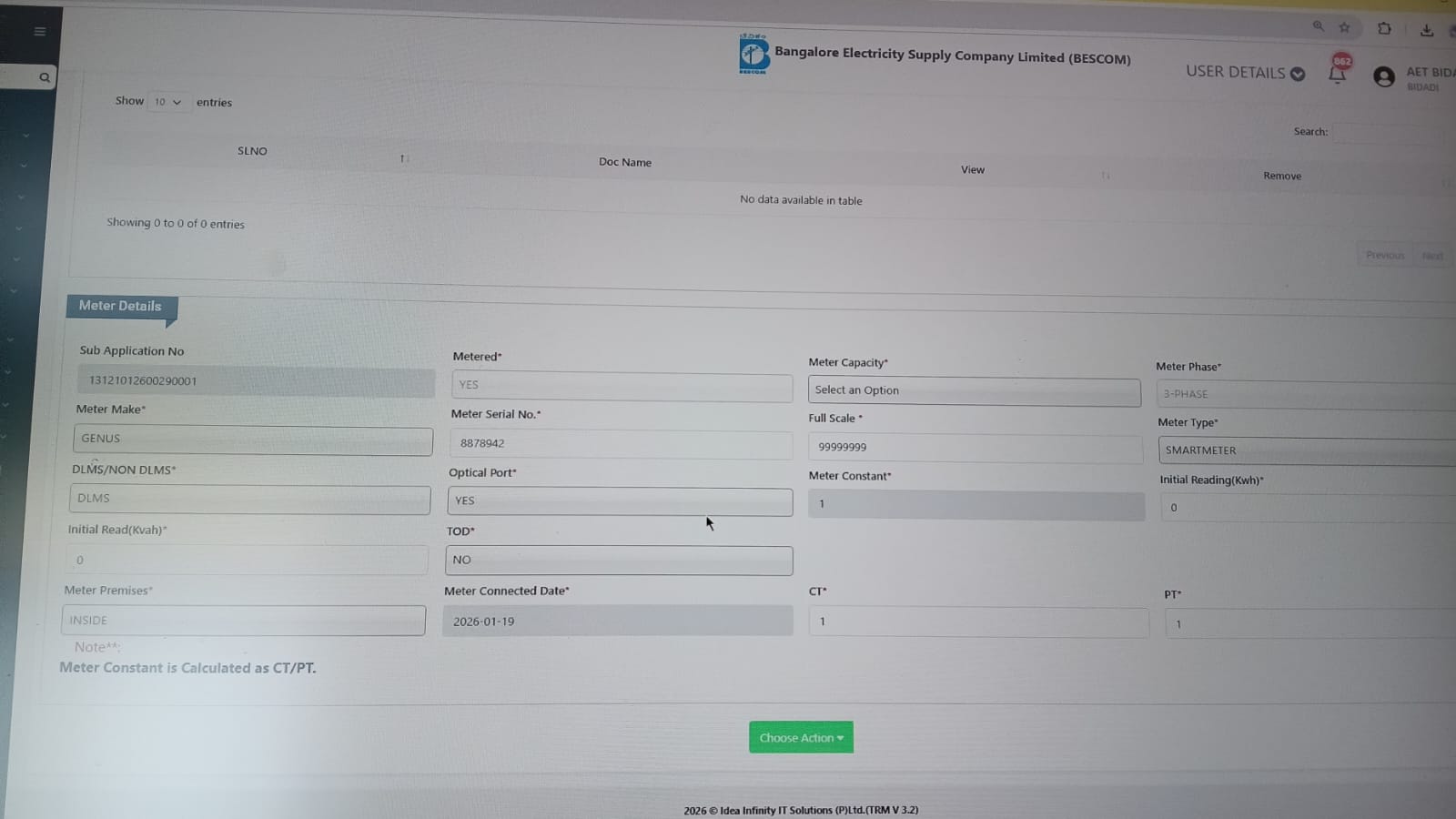Expand the USER DETAILS dropdown
This screenshot has height=819, width=1456.
(x=1245, y=72)
